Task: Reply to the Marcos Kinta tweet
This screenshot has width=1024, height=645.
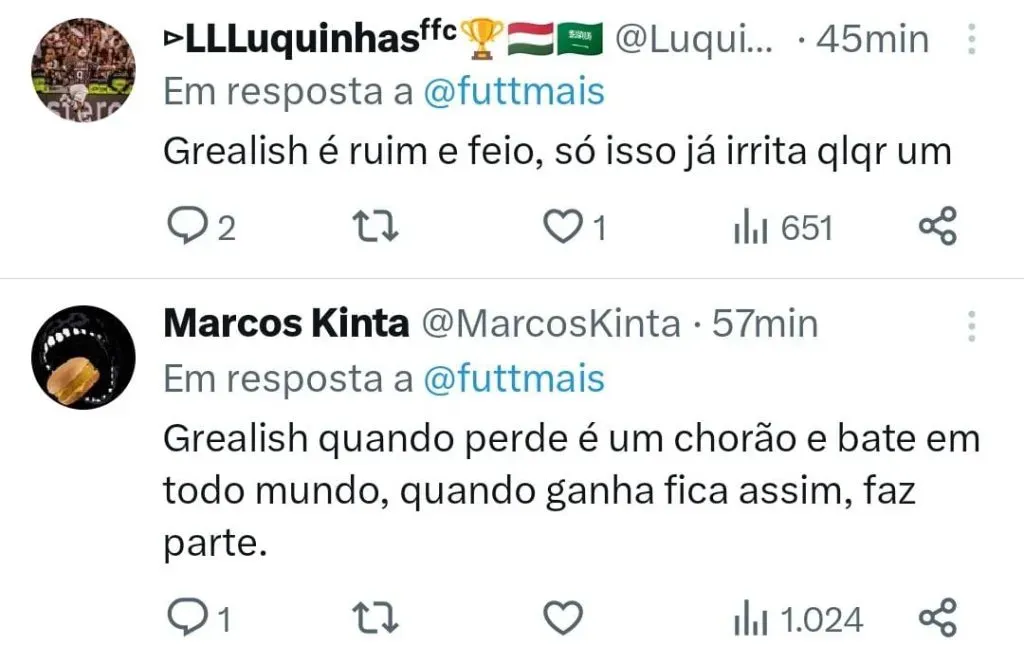Action: point(184,619)
